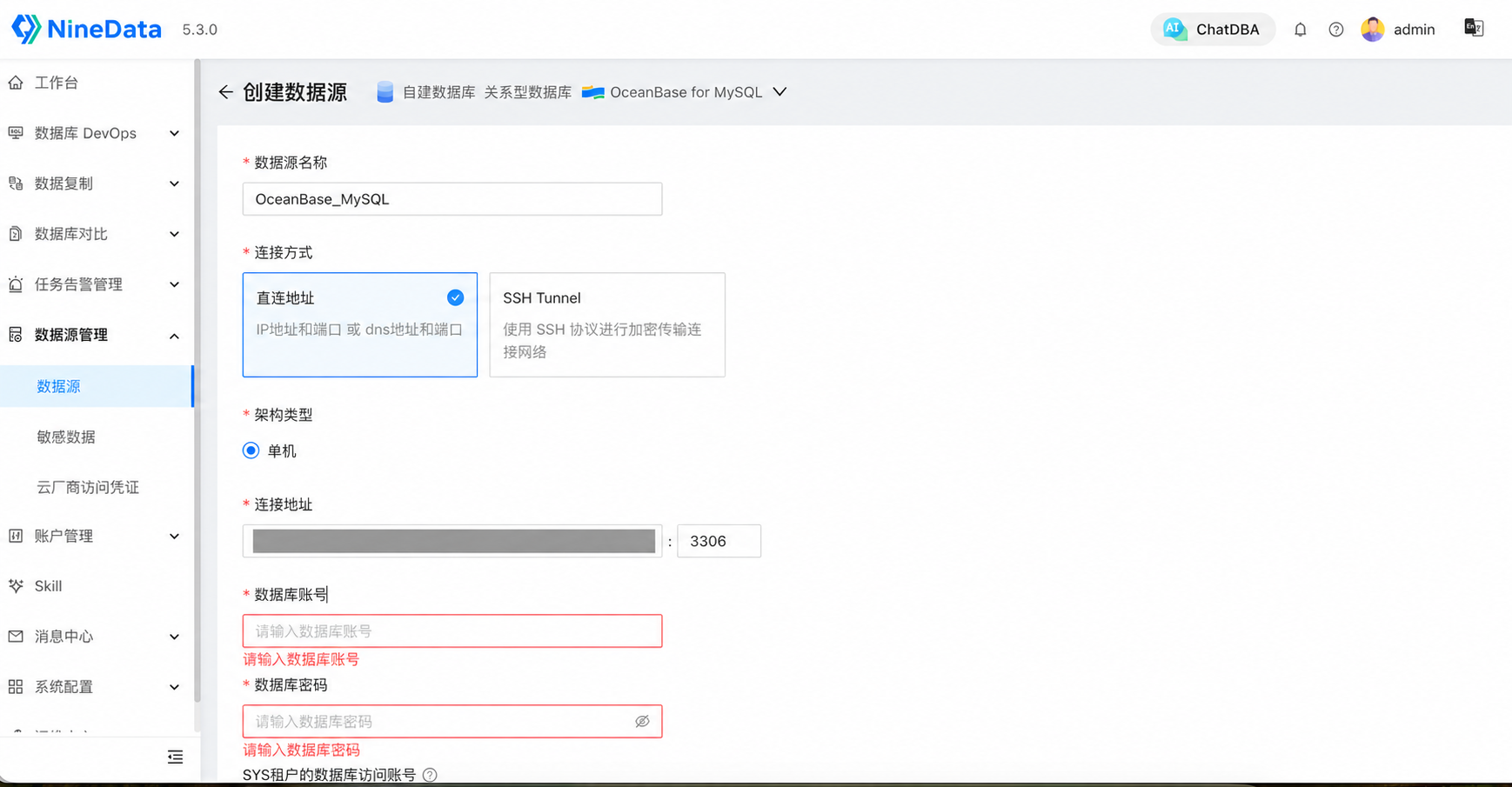Open the ChatDBA AI assistant
This screenshot has height=787, width=1512.
point(1213,30)
